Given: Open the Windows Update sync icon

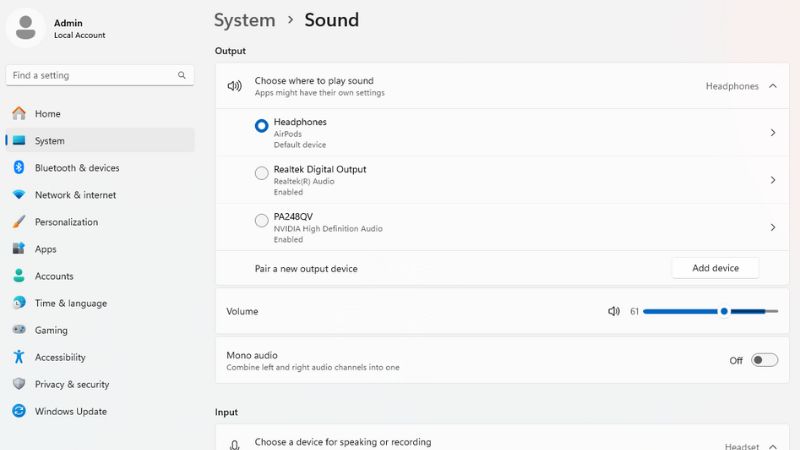Looking at the screenshot, I should [19, 411].
